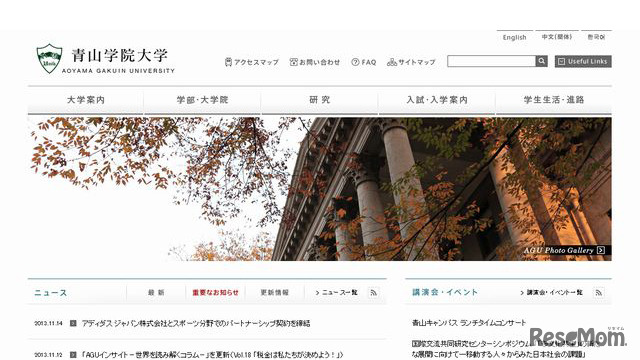
Task: Open the お問い合わせ contact link
Action: tap(320, 62)
